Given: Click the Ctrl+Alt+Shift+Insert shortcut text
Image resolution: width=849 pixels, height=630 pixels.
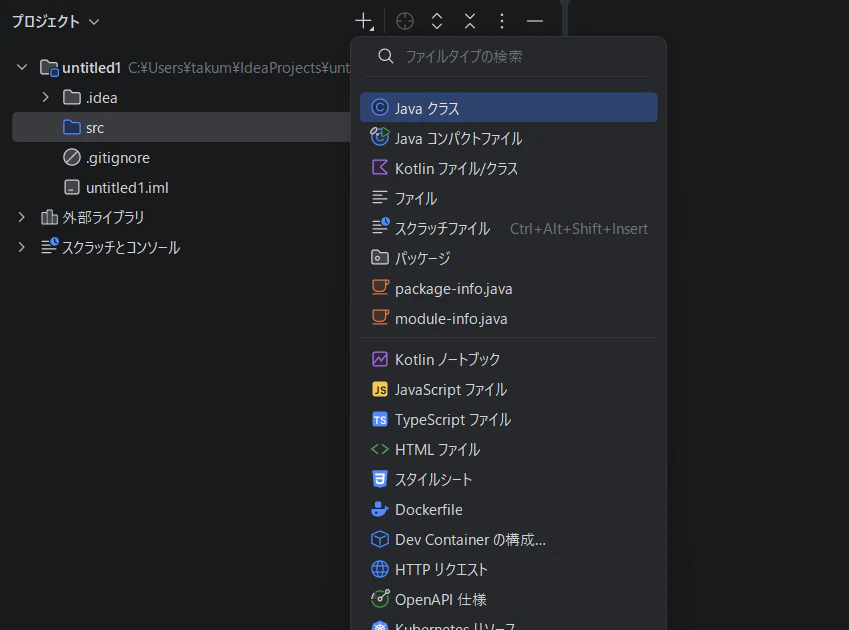Looking at the screenshot, I should click(x=579, y=229).
